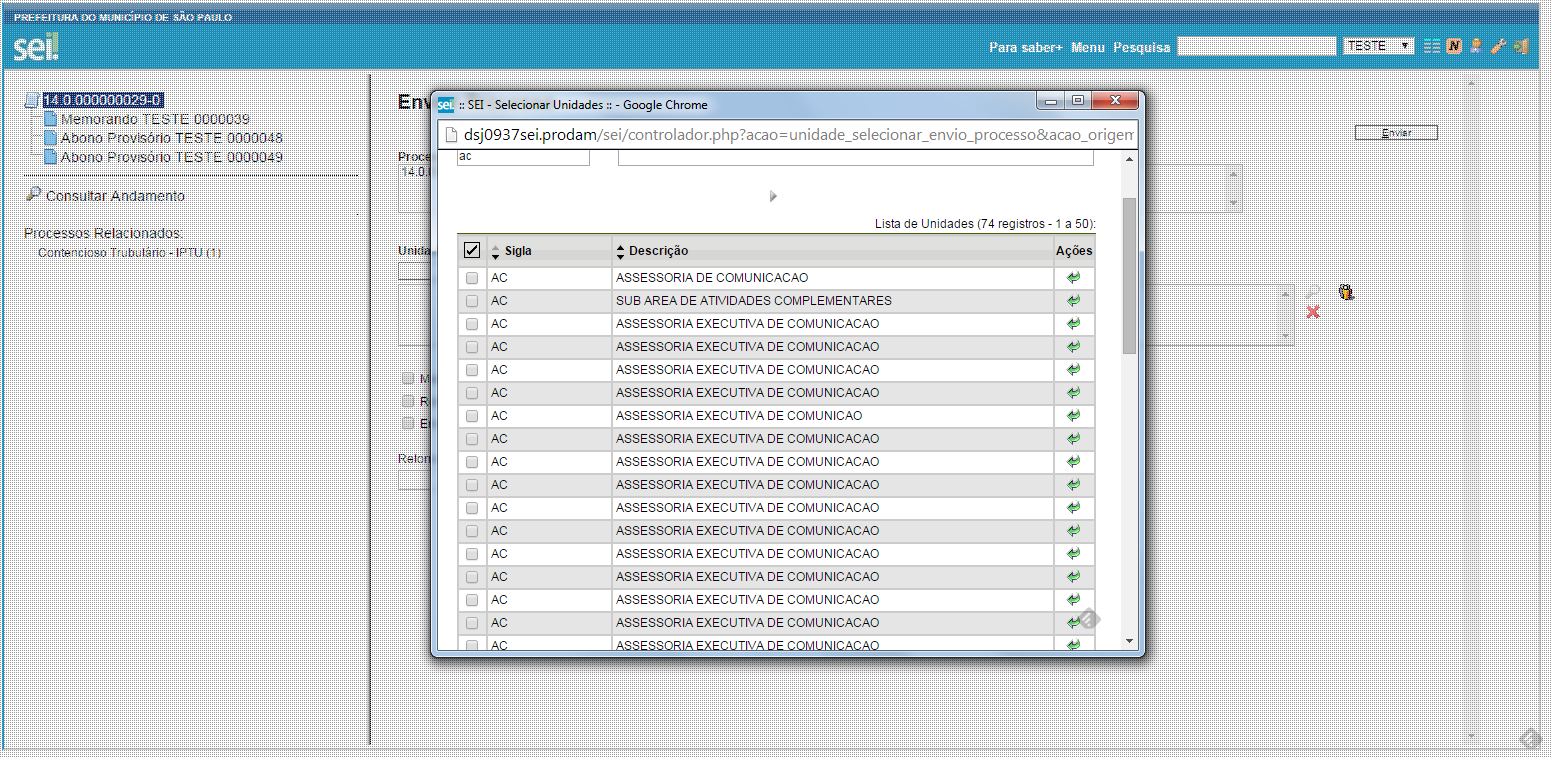
Task: Open the Menu item in the header
Action: (x=1088, y=47)
